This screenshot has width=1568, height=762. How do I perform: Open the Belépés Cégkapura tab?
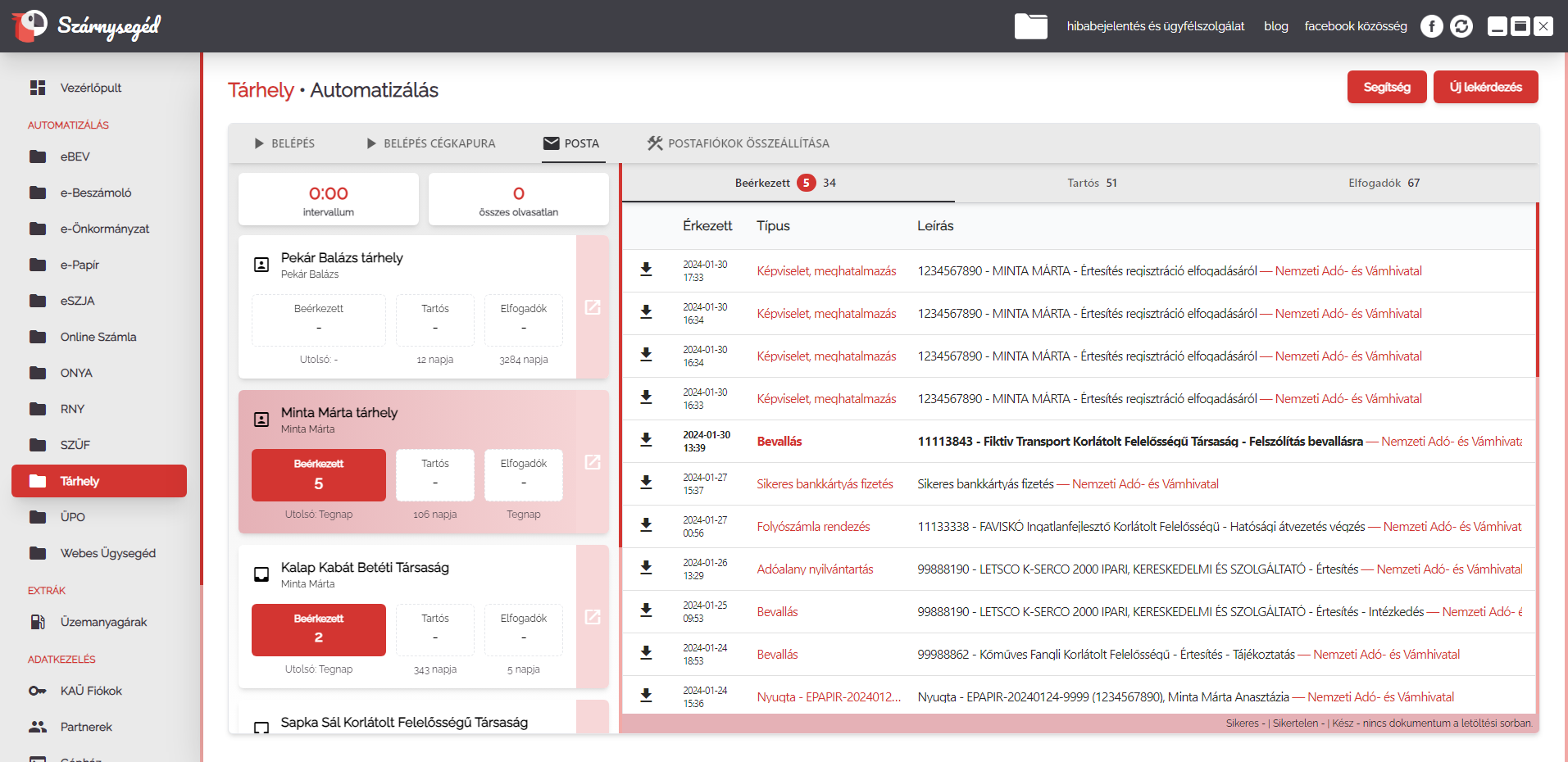[430, 143]
